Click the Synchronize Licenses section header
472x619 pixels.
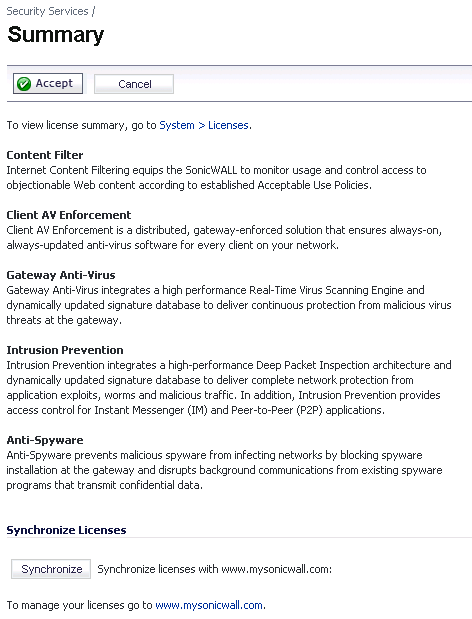[66, 530]
